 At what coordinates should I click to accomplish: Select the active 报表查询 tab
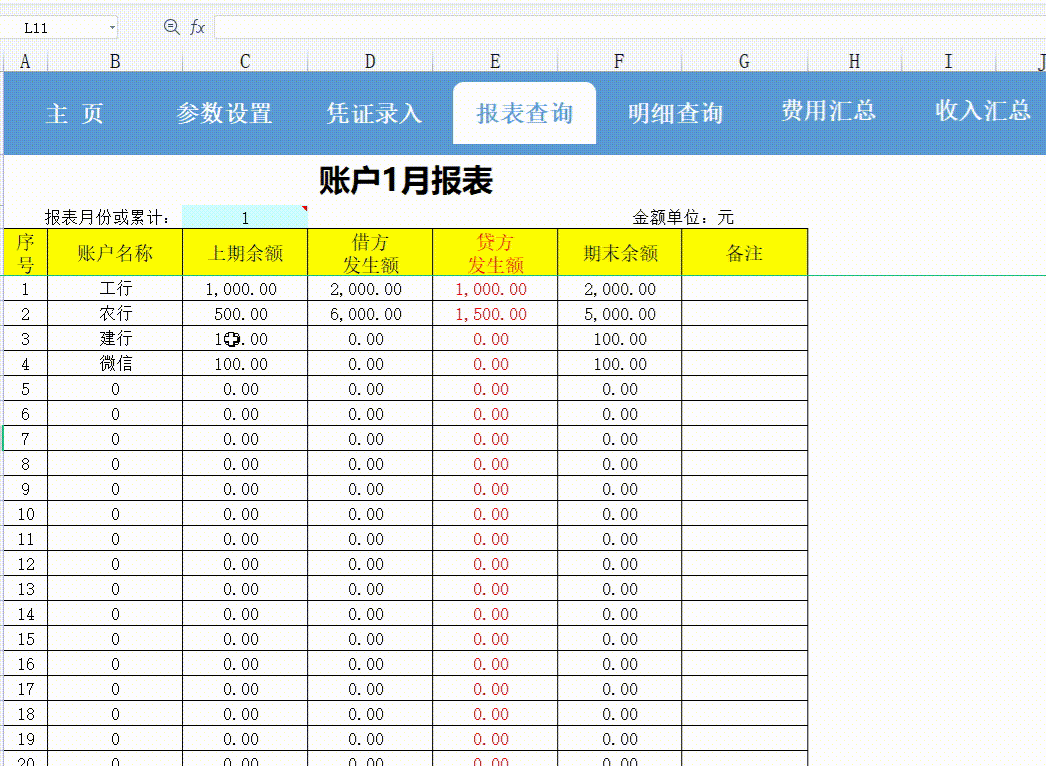click(524, 113)
